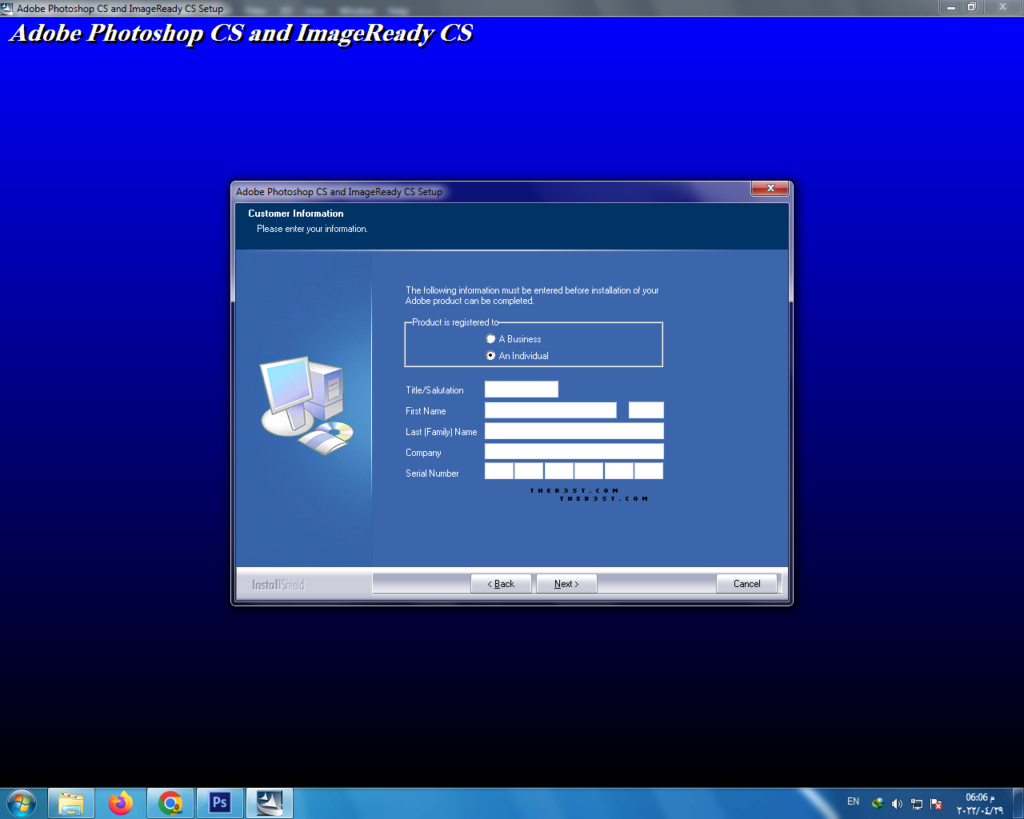The width and height of the screenshot is (1024, 819).
Task: Click the Company input field
Action: [x=574, y=452]
